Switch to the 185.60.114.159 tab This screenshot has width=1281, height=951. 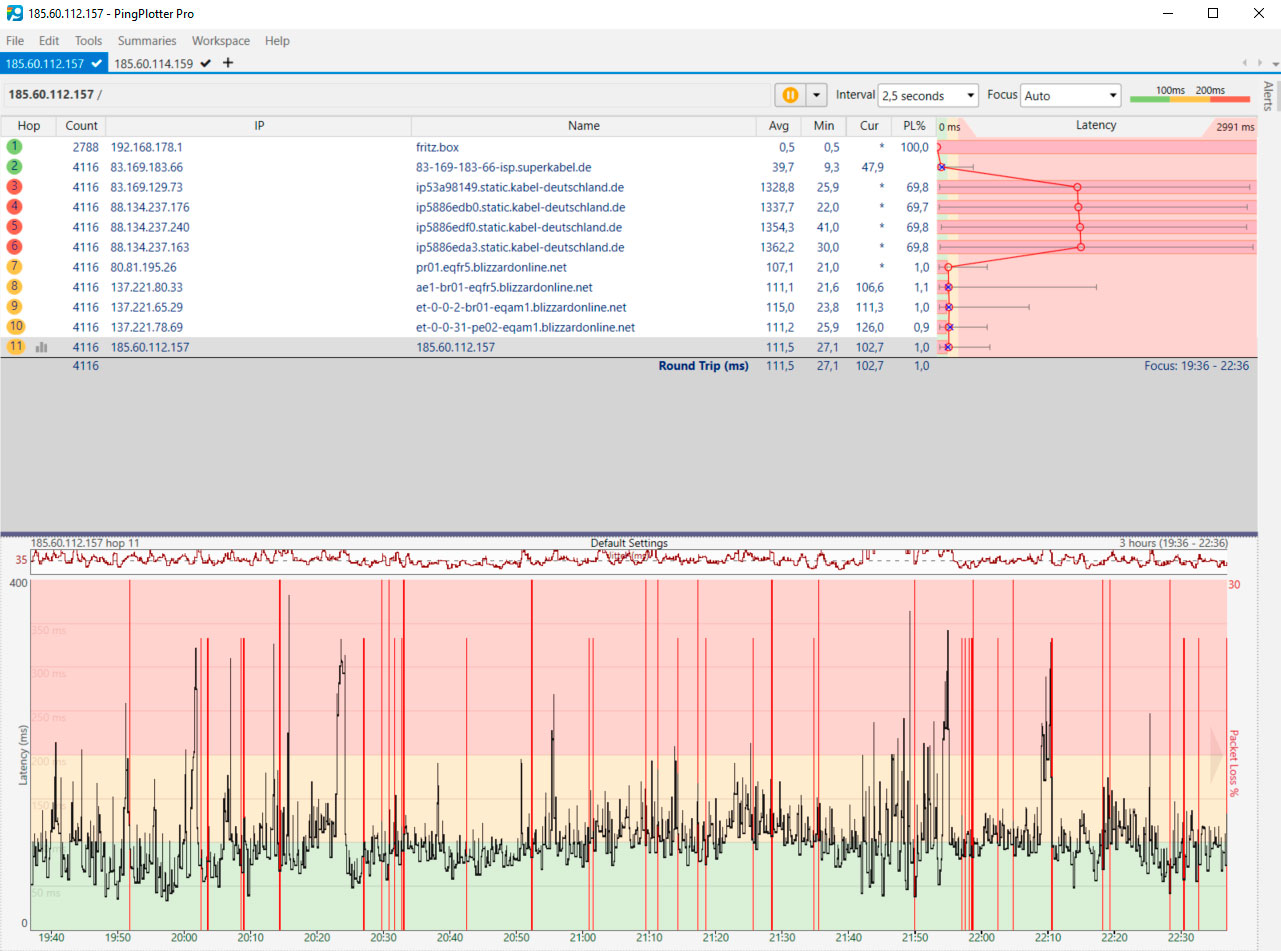pyautogui.click(x=161, y=63)
